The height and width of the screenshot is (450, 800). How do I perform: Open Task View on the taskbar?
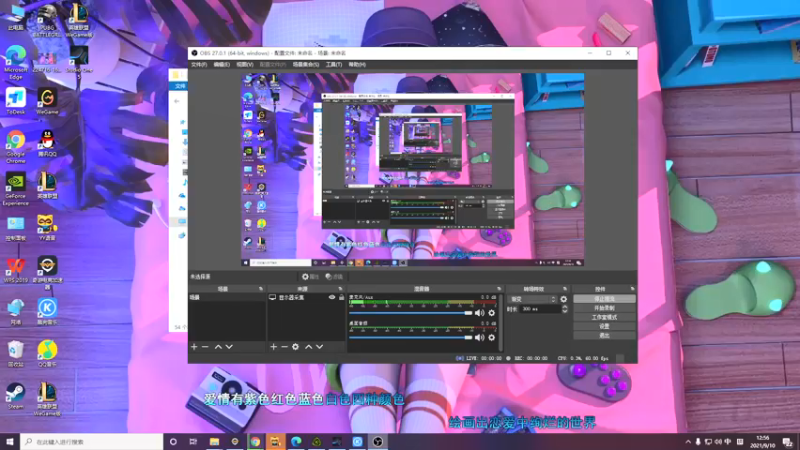(193, 441)
